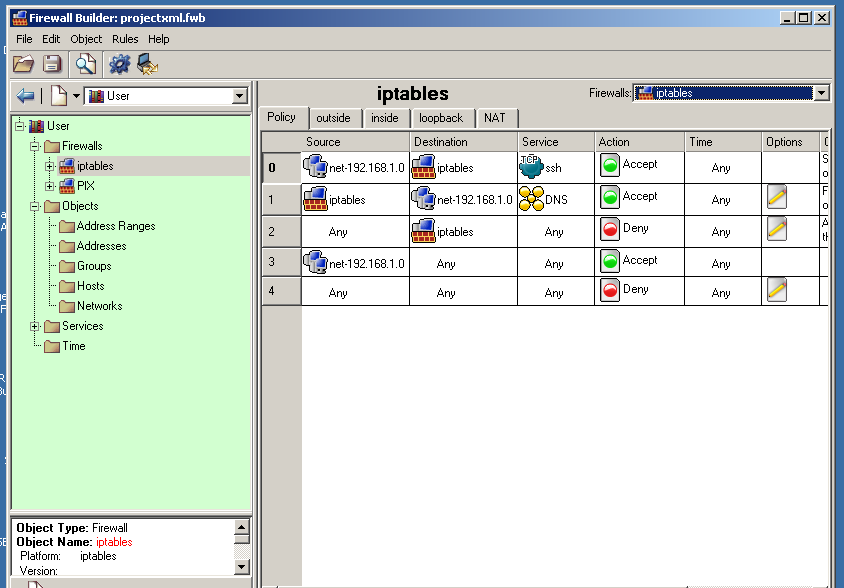Select rule number 0 row header

click(282, 168)
